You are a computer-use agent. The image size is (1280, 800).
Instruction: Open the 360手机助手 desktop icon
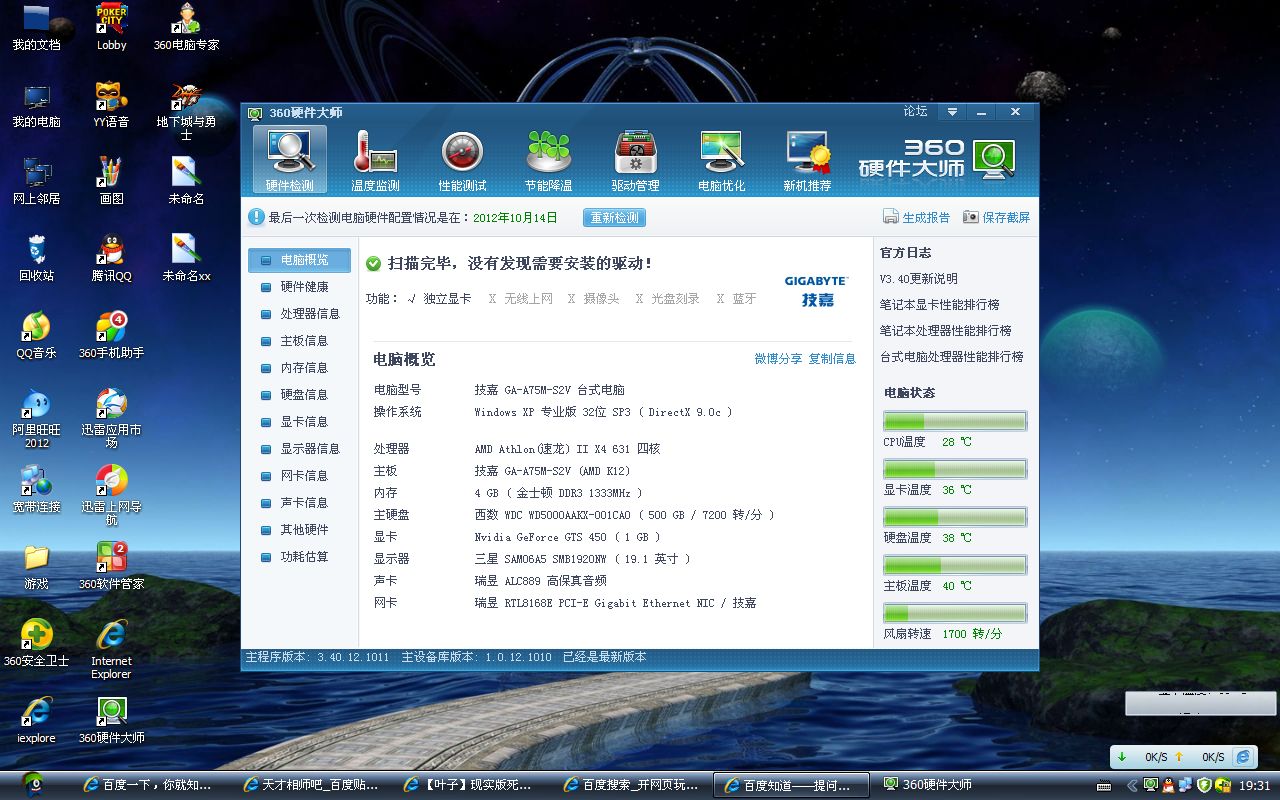pyautogui.click(x=111, y=335)
